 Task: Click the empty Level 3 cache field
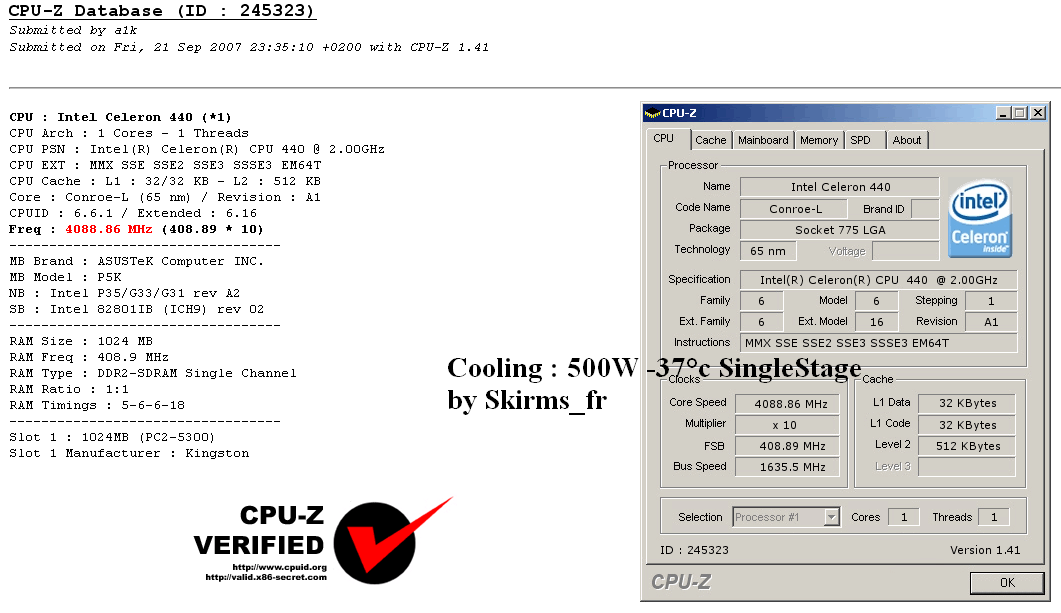pos(967,467)
